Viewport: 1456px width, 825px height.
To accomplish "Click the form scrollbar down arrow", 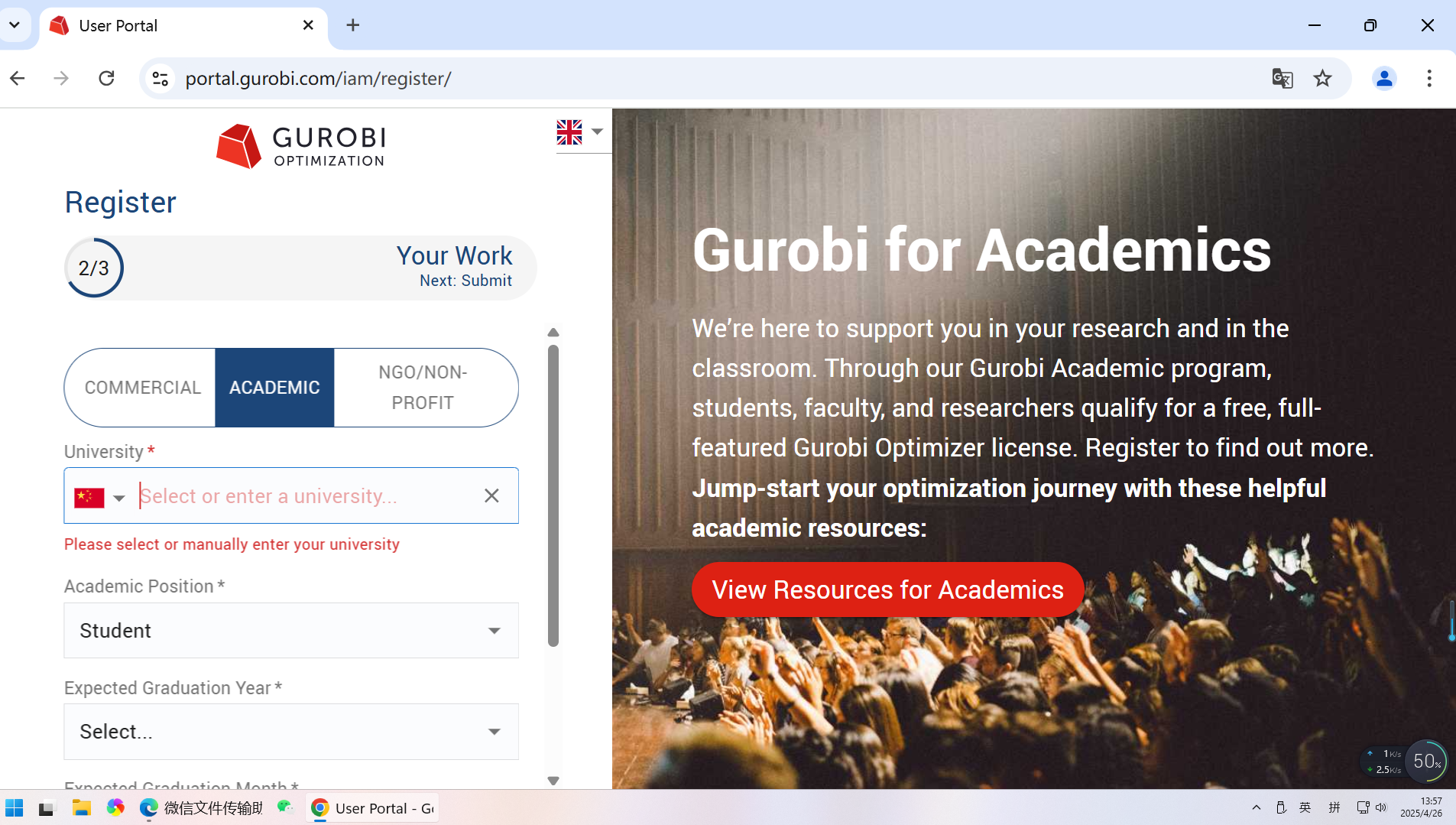I will tap(553, 781).
